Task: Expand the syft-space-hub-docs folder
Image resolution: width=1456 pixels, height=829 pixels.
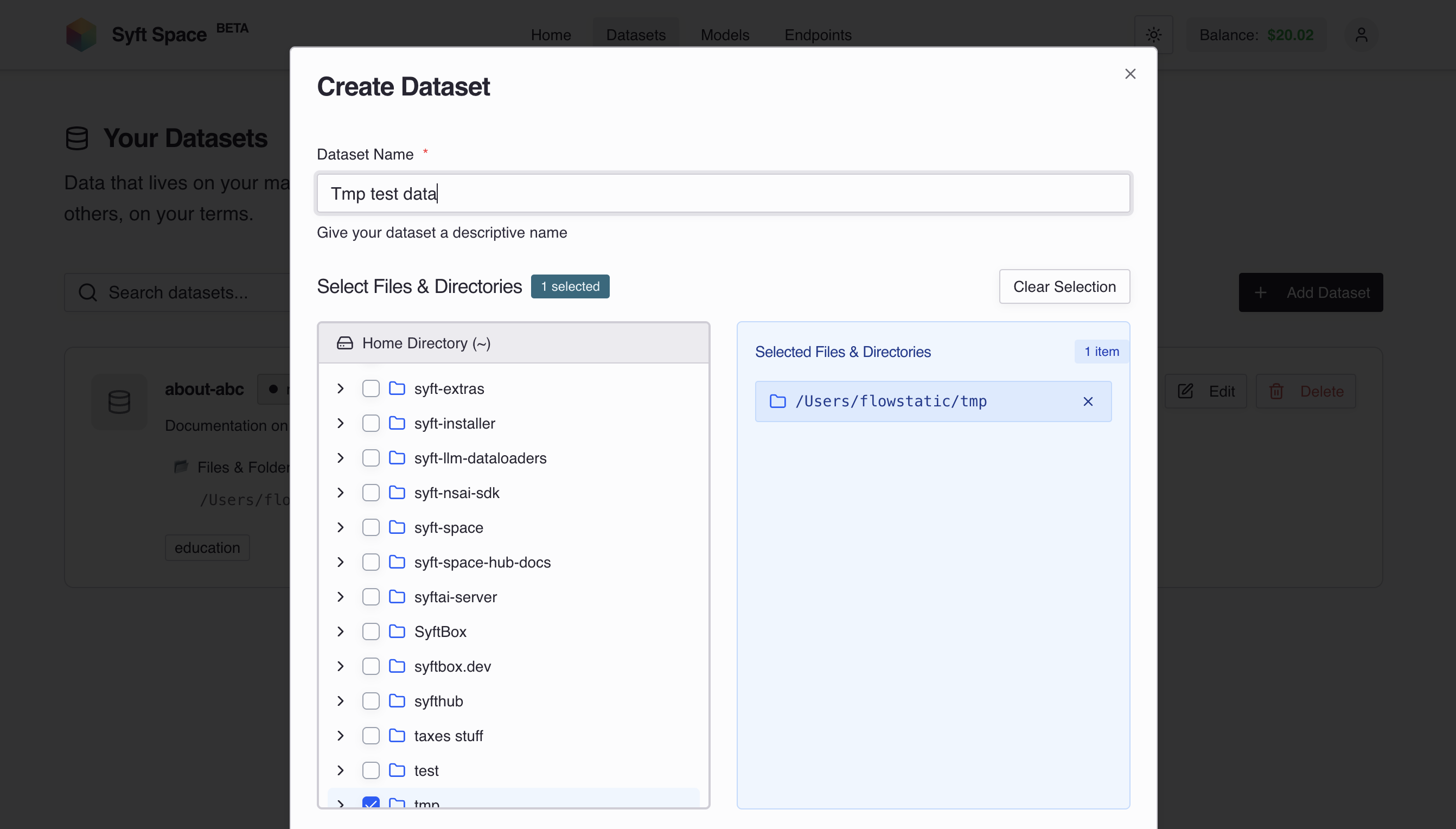Action: click(340, 562)
